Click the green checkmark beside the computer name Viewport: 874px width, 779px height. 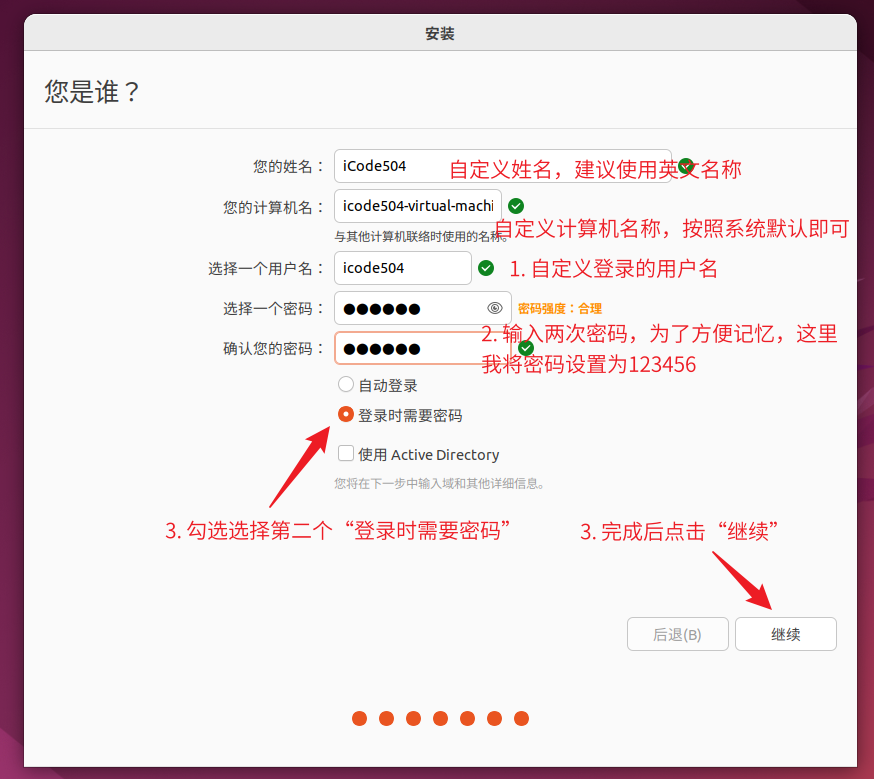click(515, 205)
